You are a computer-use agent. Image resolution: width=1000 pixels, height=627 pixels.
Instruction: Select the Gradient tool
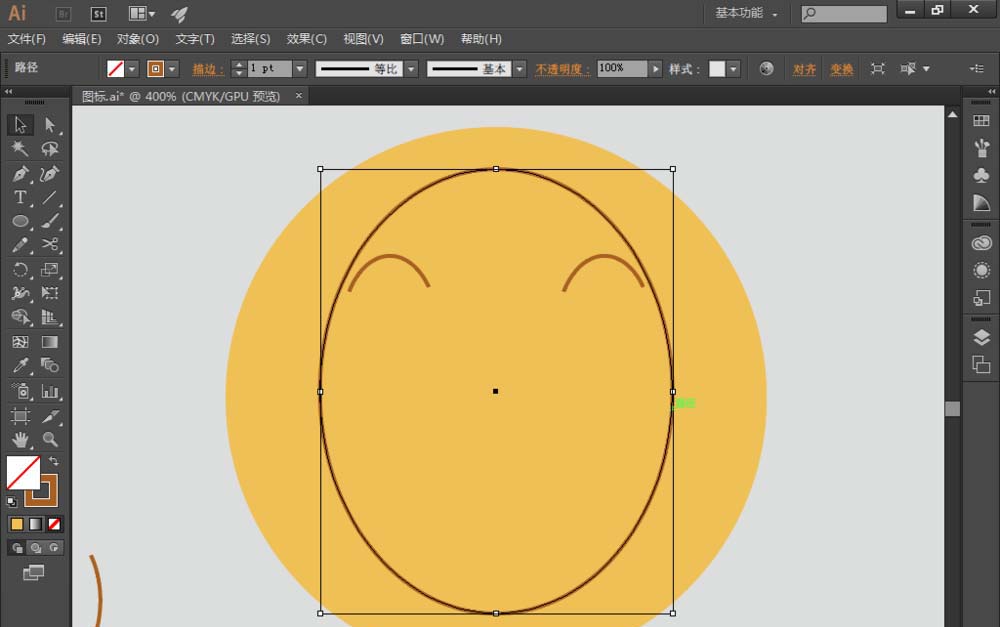pos(50,342)
